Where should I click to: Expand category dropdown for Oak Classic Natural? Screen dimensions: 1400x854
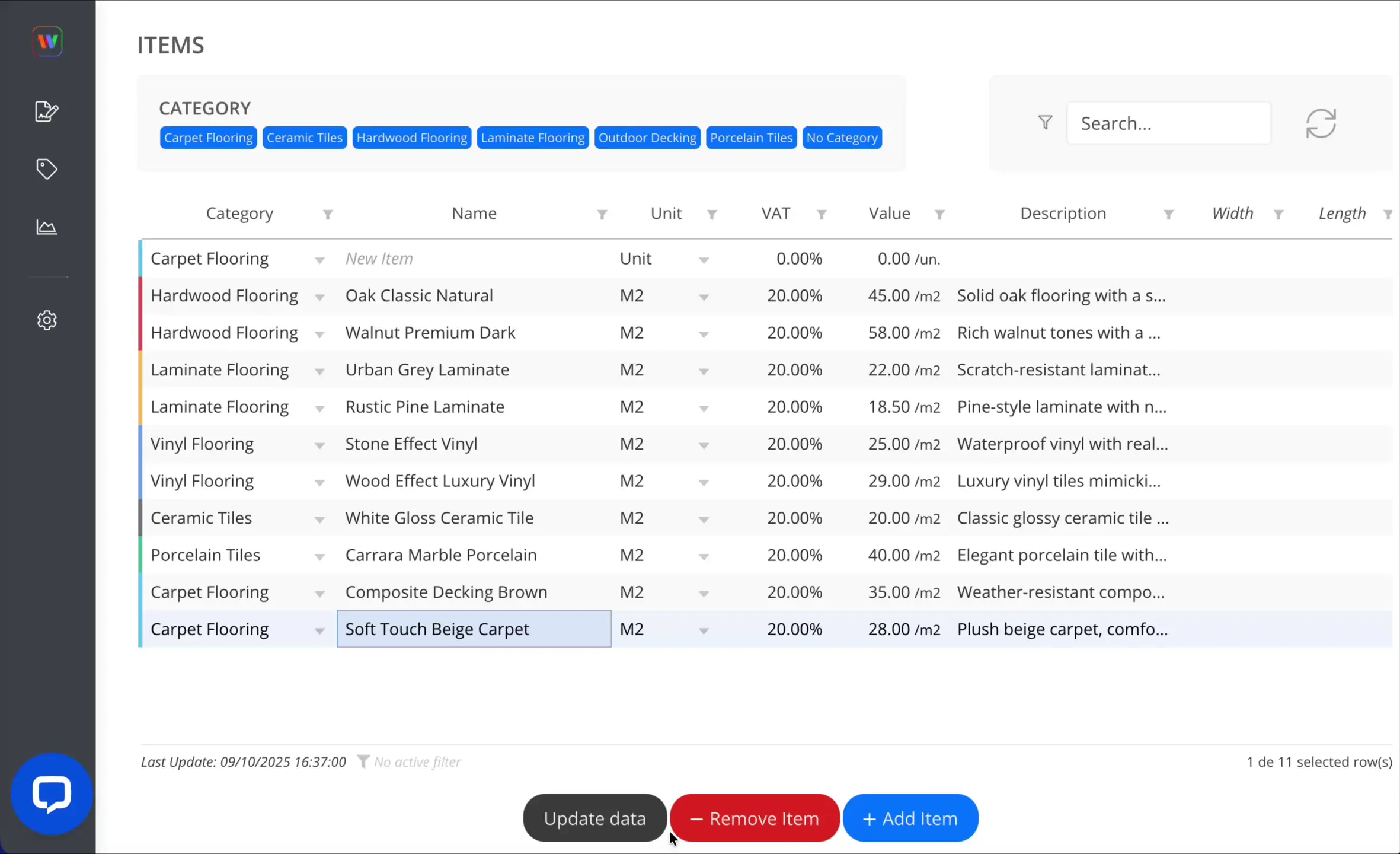[x=319, y=297]
